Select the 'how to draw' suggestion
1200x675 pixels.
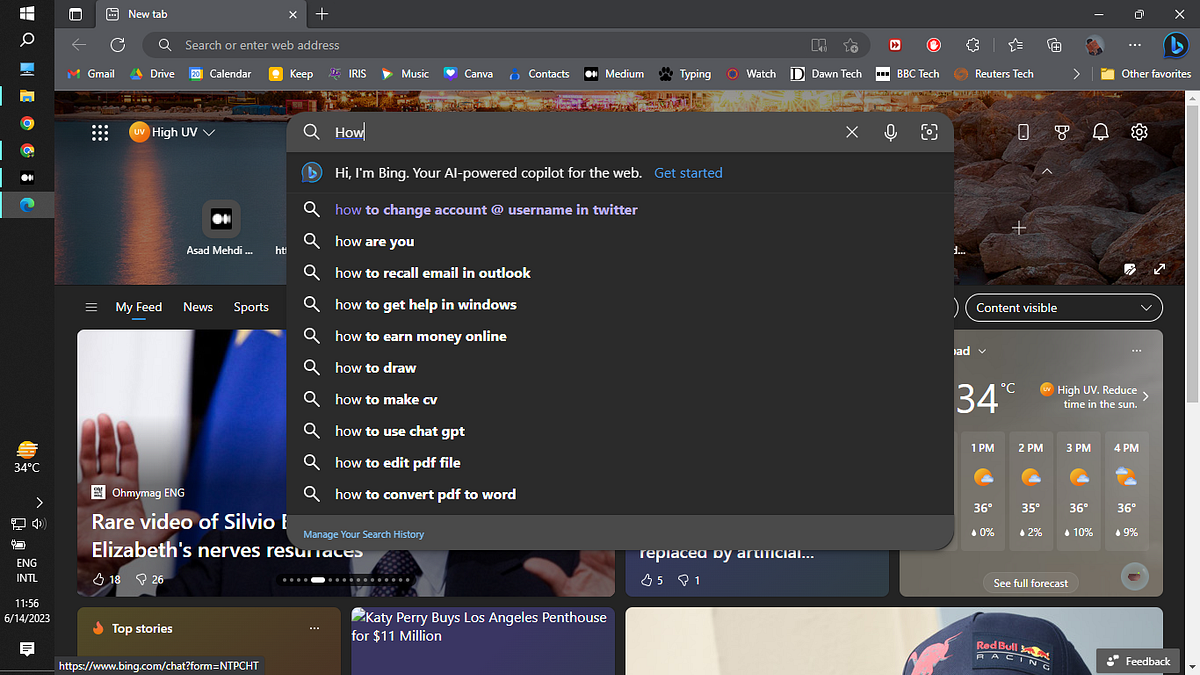(x=373, y=367)
